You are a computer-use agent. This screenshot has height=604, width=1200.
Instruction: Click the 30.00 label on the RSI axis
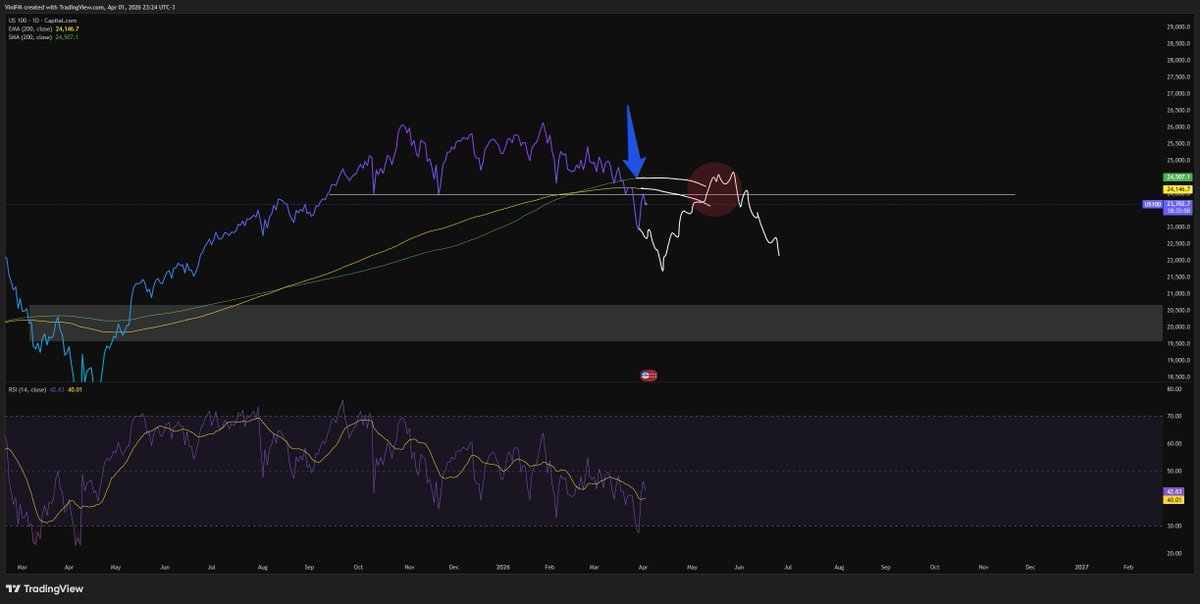pos(1173,526)
